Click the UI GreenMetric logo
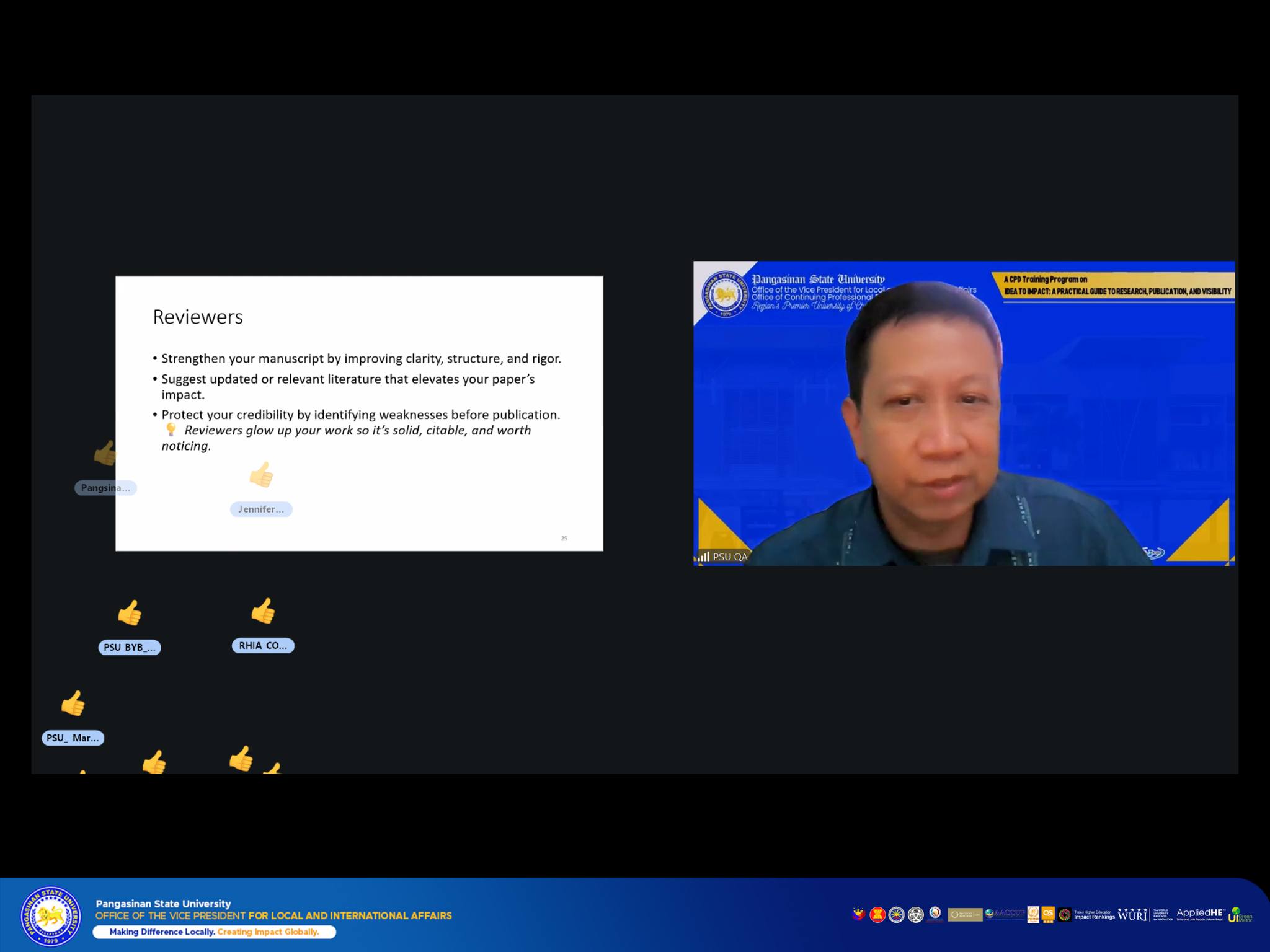 tap(1240, 915)
